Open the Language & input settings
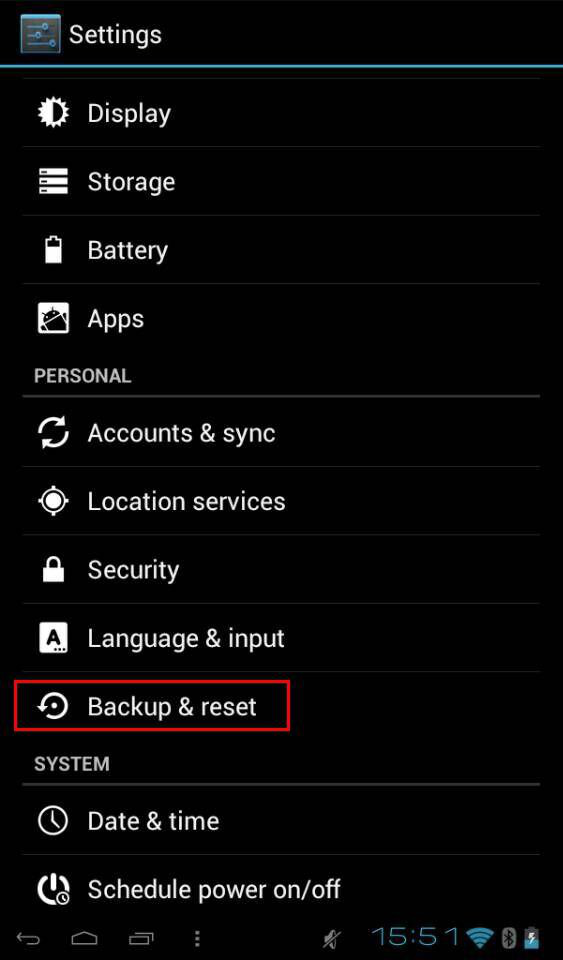Viewport: 563px width, 960px height. coord(282,638)
